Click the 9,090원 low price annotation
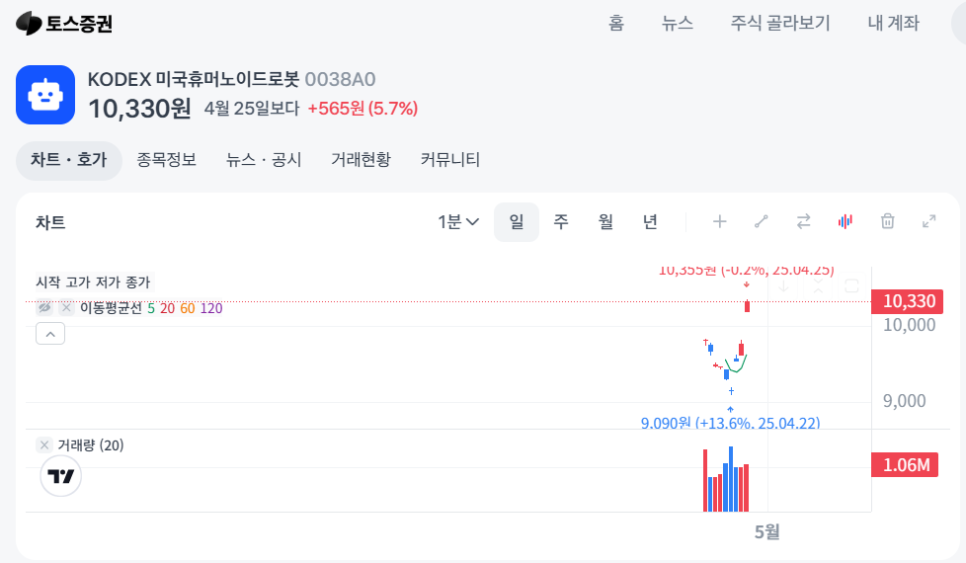The image size is (966, 563). [731, 423]
